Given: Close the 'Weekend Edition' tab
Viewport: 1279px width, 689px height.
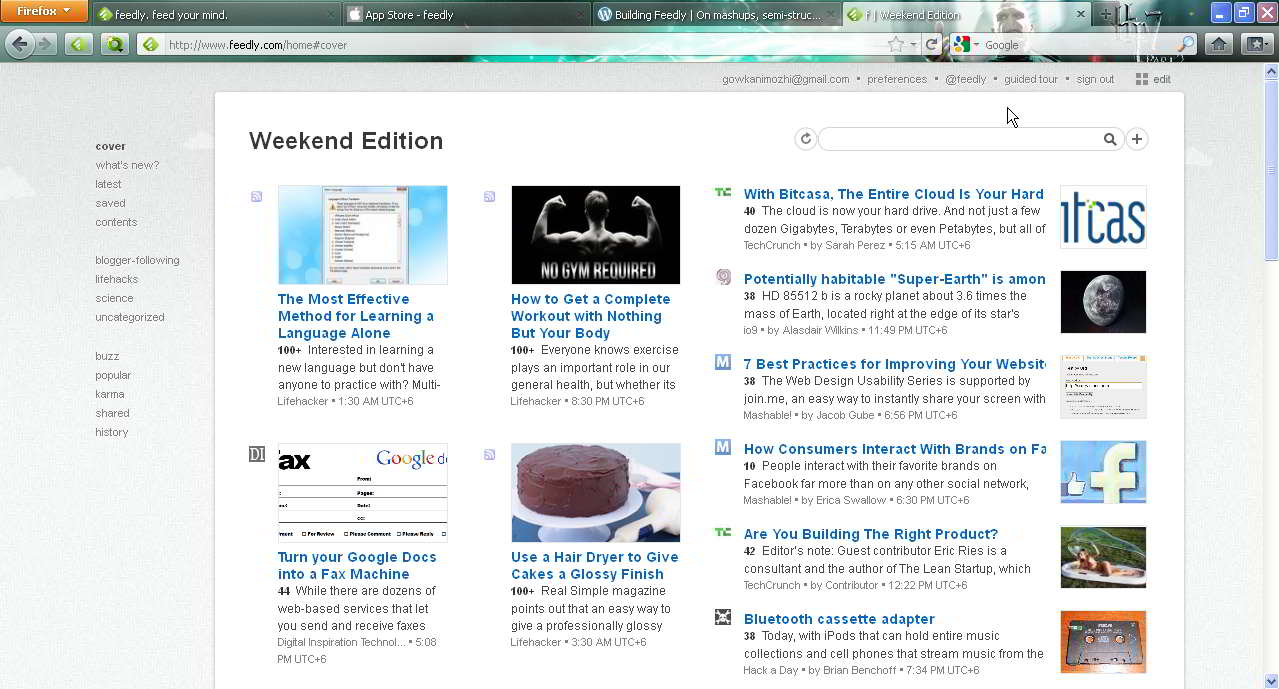Looking at the screenshot, I should (x=1080, y=15).
